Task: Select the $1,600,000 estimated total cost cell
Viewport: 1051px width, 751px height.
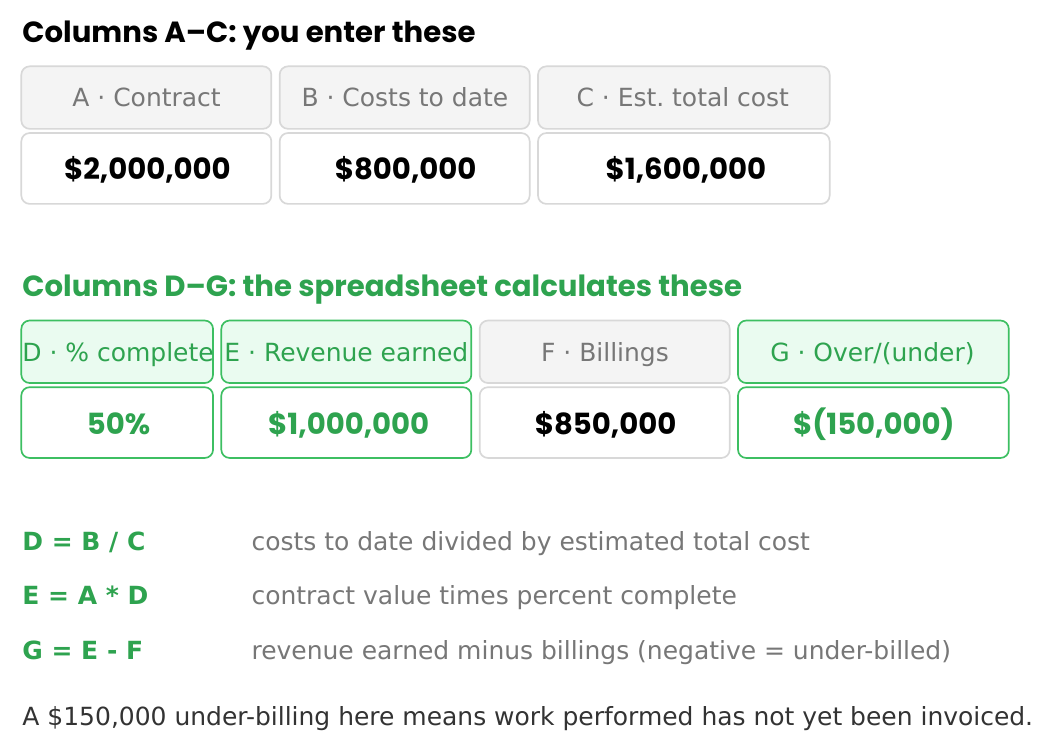Action: coord(684,168)
